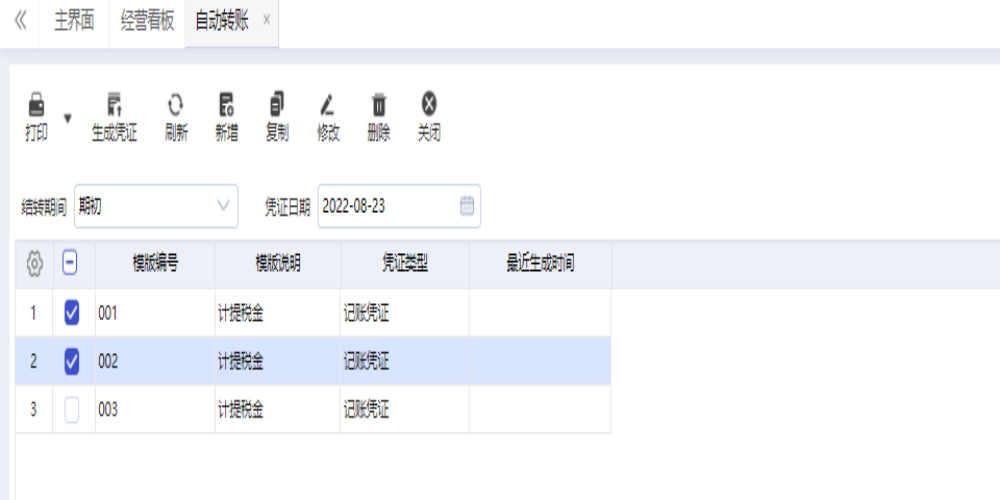Image resolution: width=1000 pixels, height=500 pixels.
Task: Open the table column settings gear icon
Action: [34, 264]
